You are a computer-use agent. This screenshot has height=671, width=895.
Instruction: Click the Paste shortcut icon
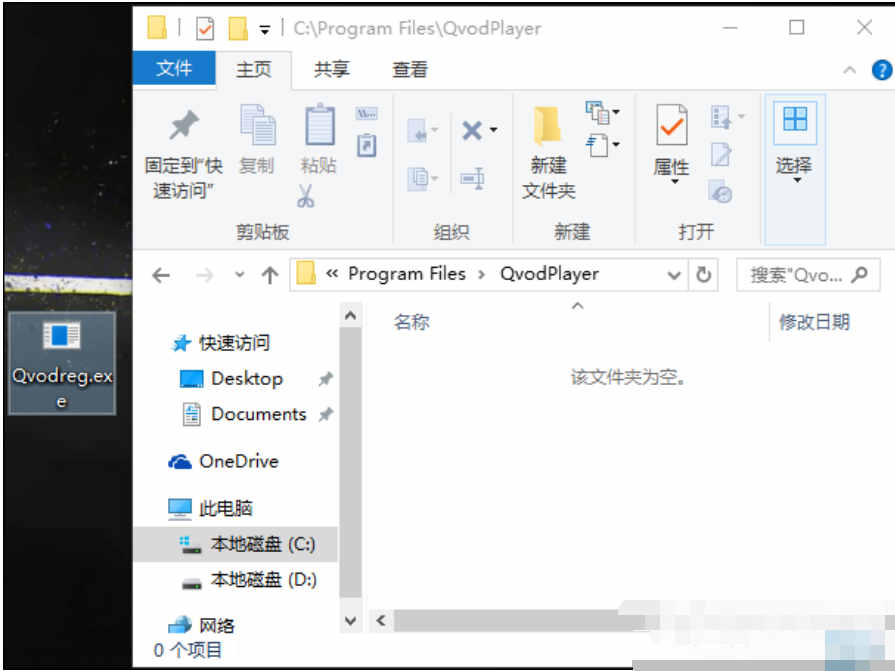click(366, 145)
